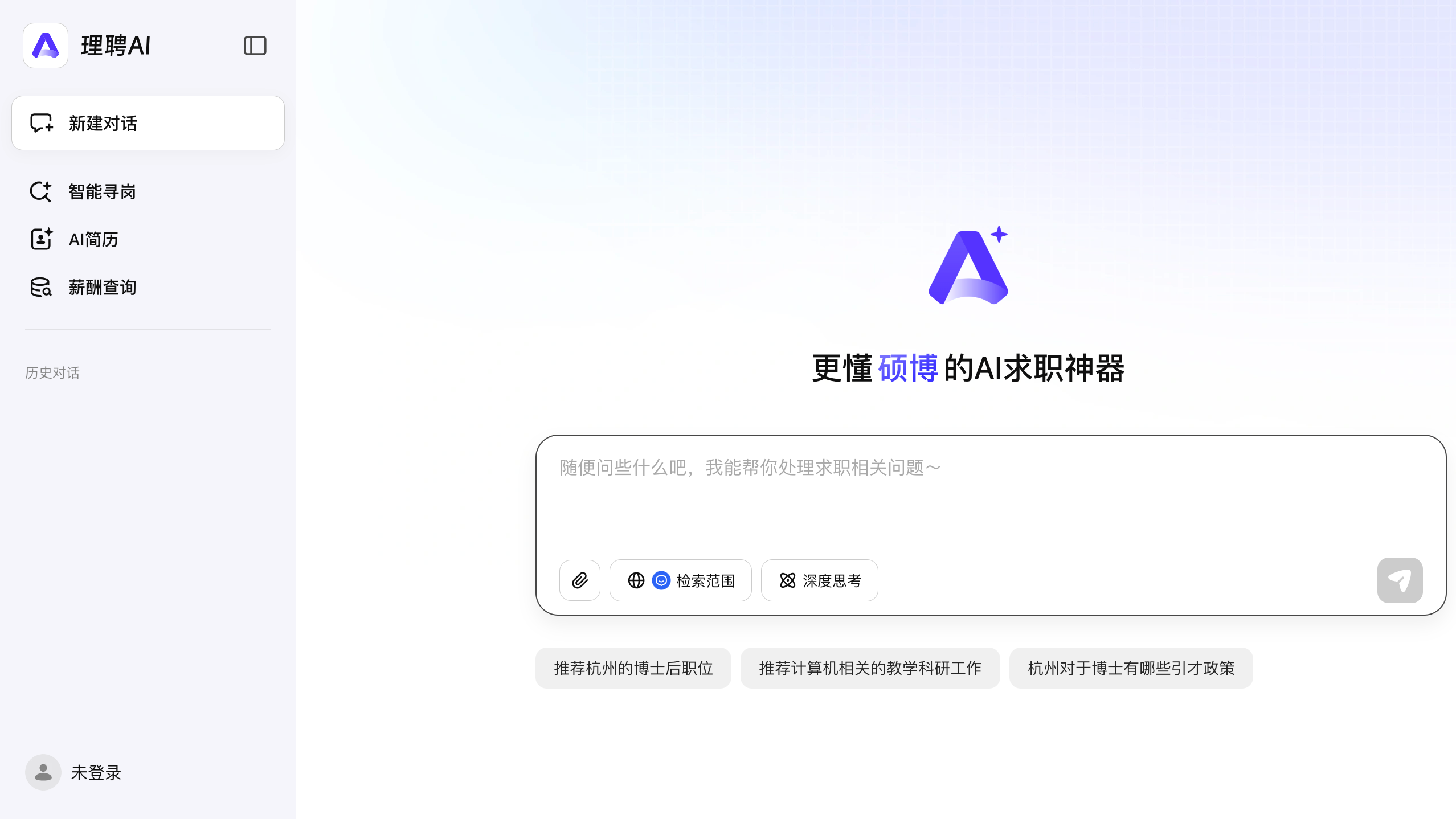Click the paperclip attachment icon

(x=580, y=580)
